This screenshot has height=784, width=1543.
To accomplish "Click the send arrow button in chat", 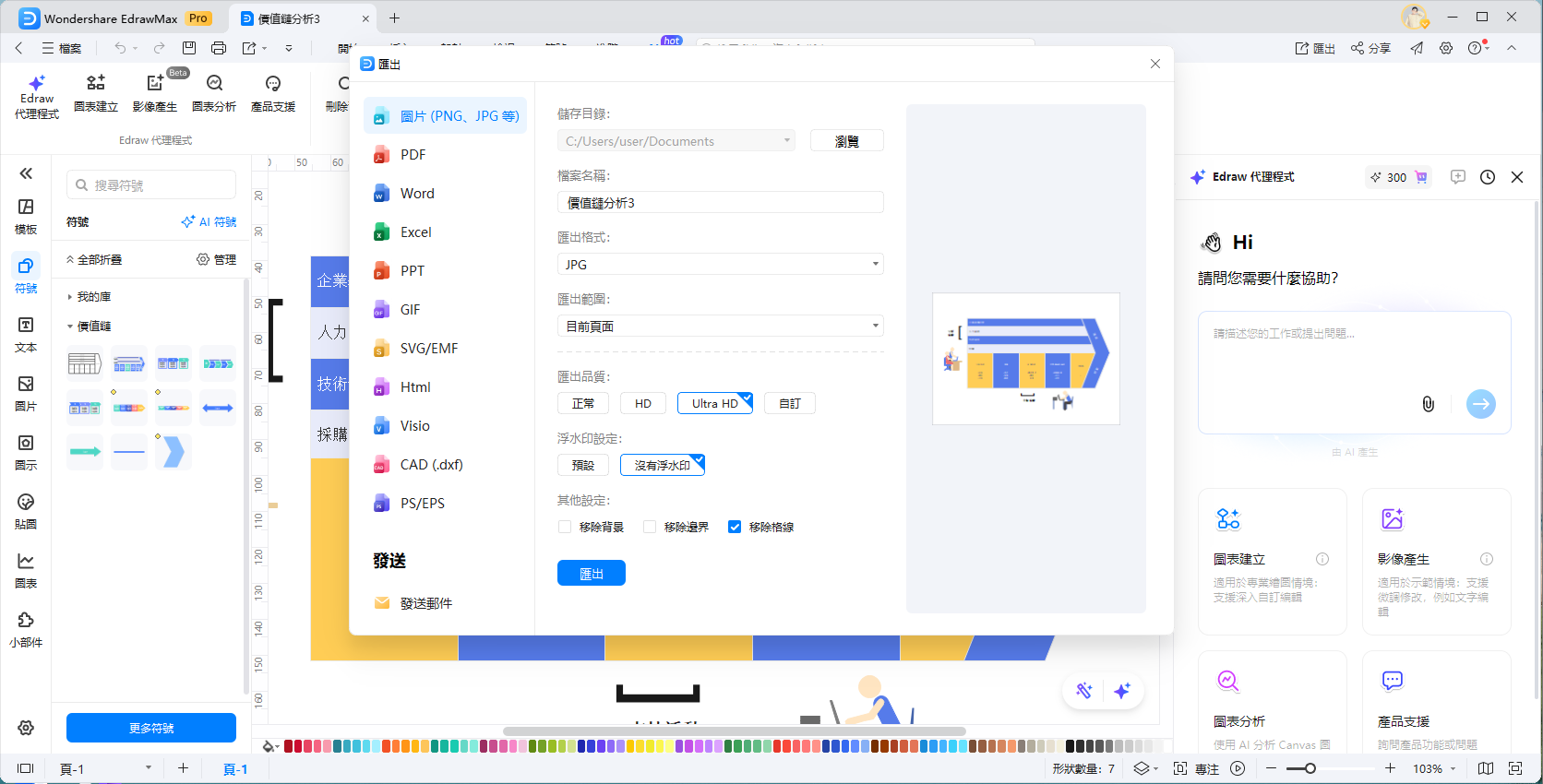I will click(1481, 404).
